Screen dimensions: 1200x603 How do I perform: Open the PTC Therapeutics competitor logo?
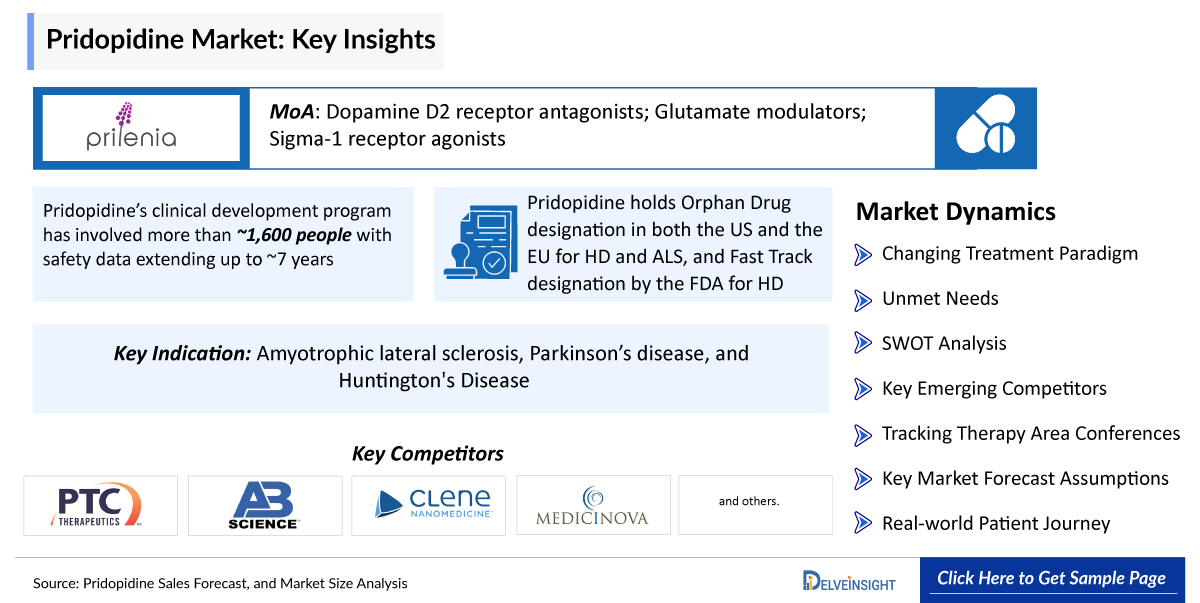[101, 505]
